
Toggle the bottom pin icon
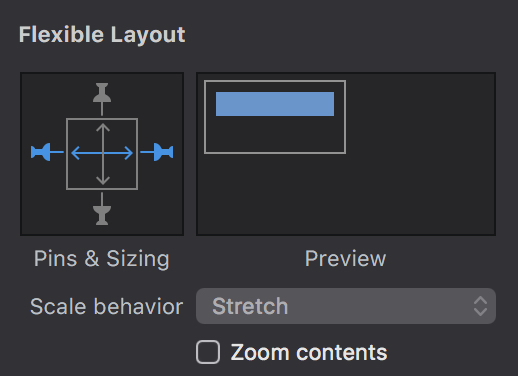[102, 209]
